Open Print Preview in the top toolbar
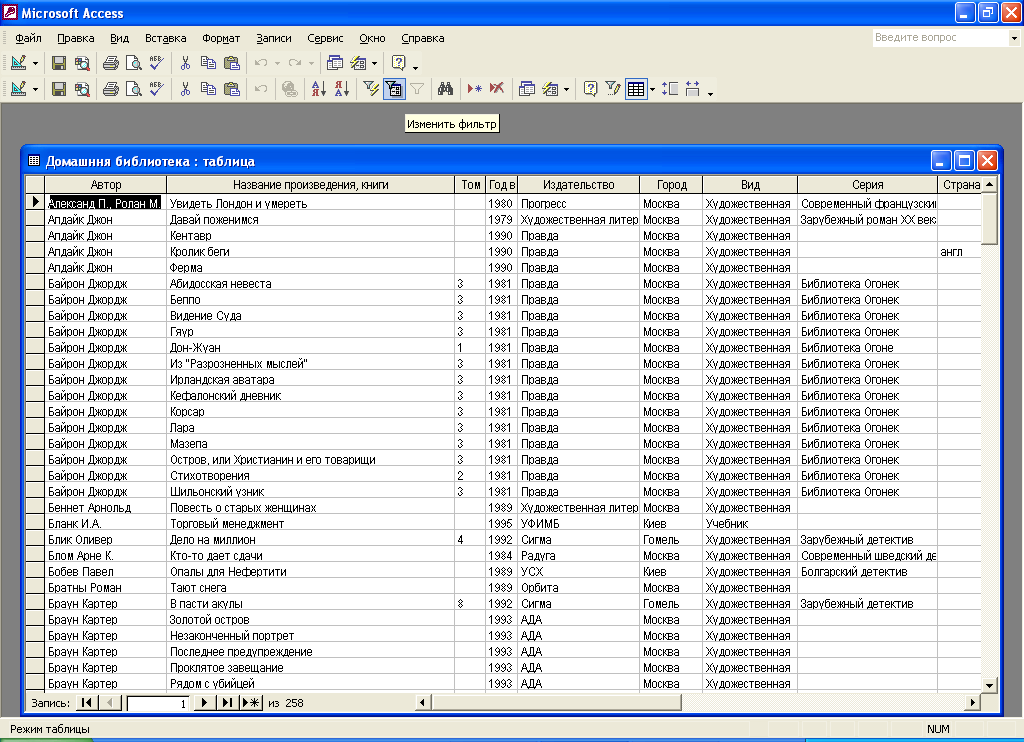The height and width of the screenshot is (742, 1024). pos(134,63)
